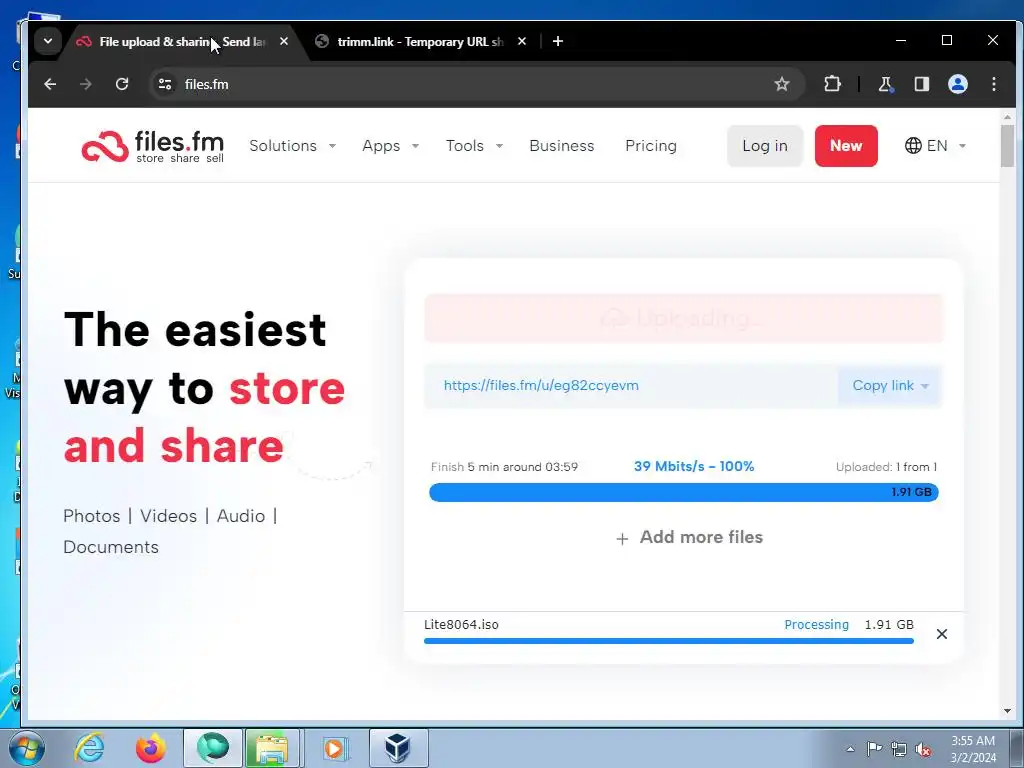Expand the Tools menu

coord(475,146)
